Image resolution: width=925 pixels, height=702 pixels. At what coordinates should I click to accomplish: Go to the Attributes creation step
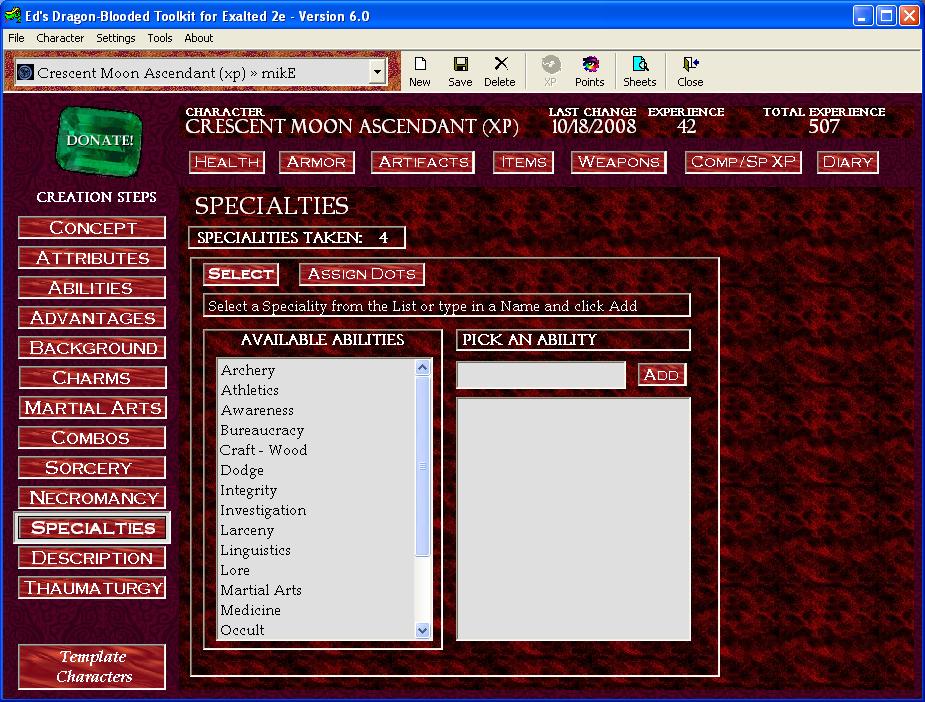pos(92,258)
